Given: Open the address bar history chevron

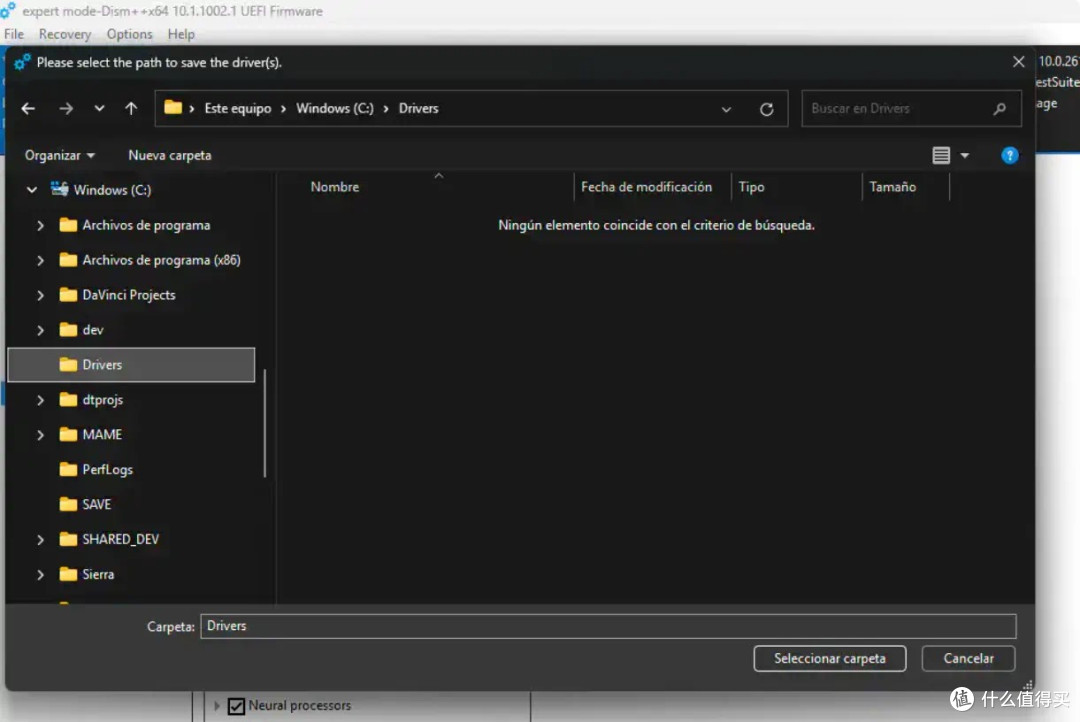Looking at the screenshot, I should click(x=726, y=108).
